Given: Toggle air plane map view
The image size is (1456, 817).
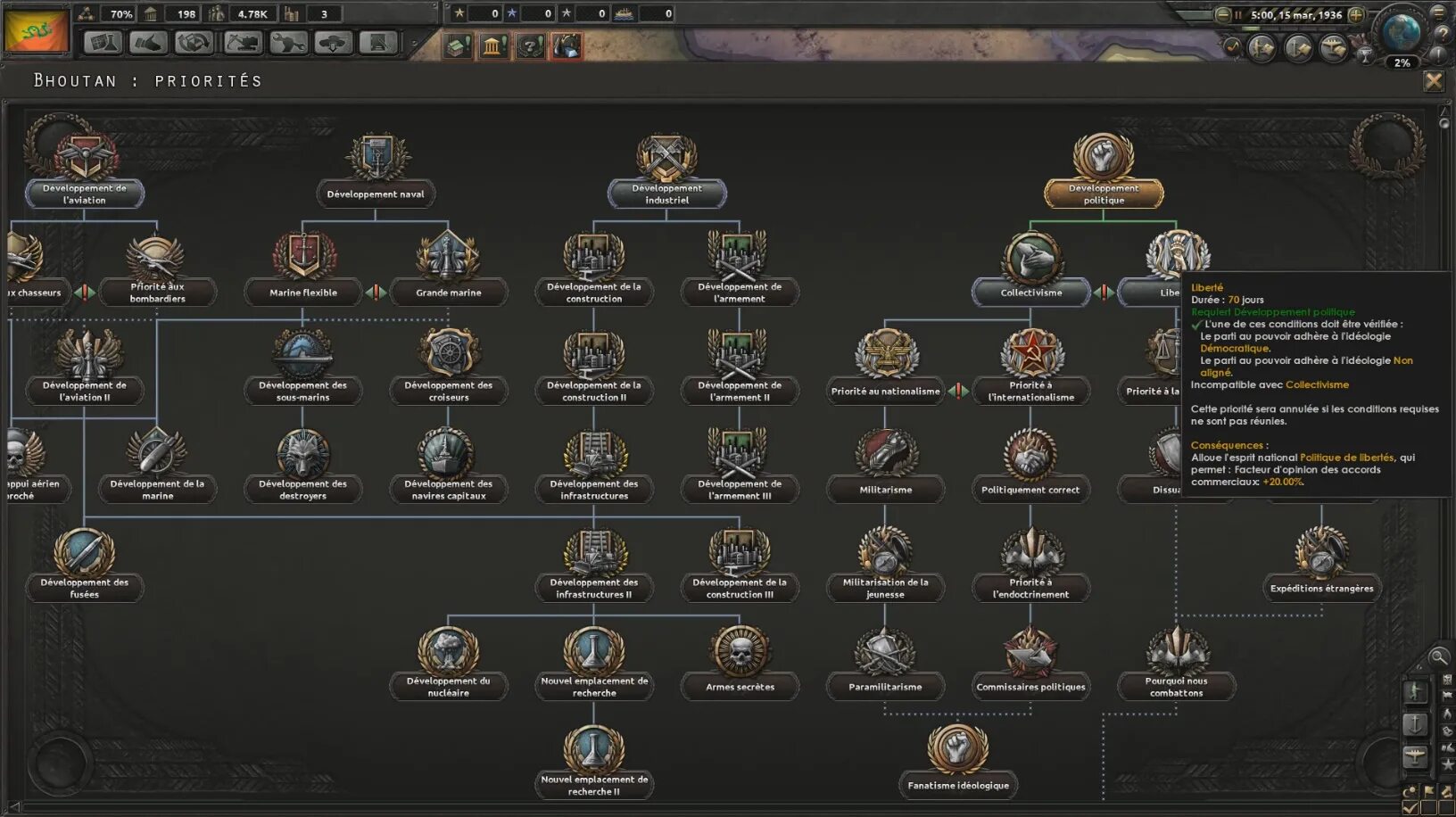Looking at the screenshot, I should click(1416, 757).
